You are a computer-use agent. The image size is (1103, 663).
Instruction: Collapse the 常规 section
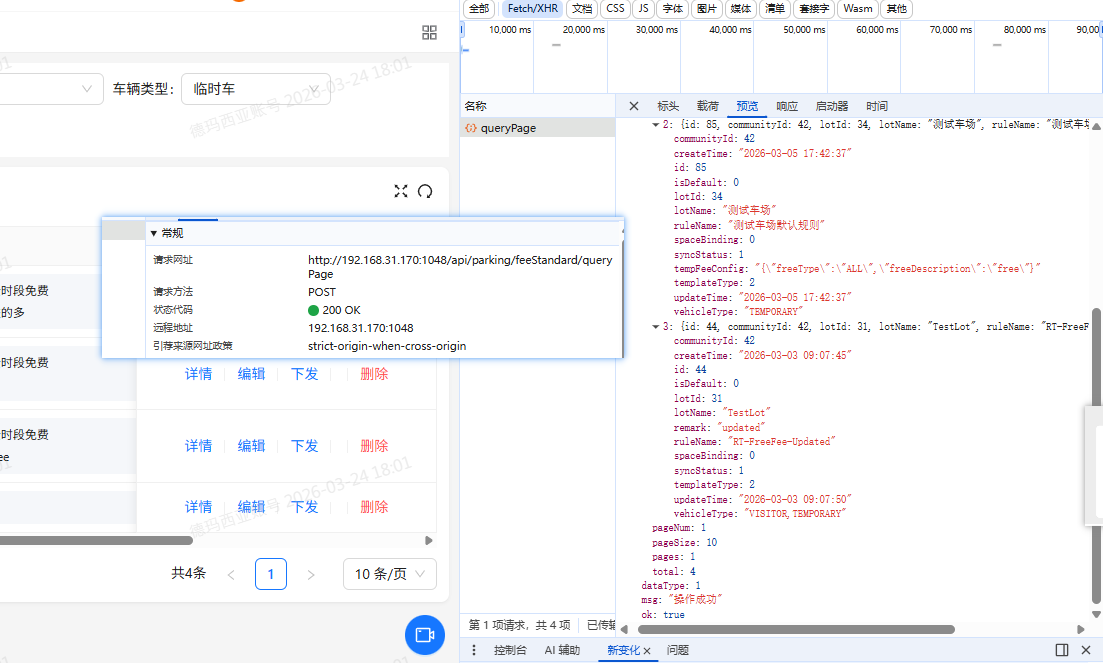pos(166,233)
